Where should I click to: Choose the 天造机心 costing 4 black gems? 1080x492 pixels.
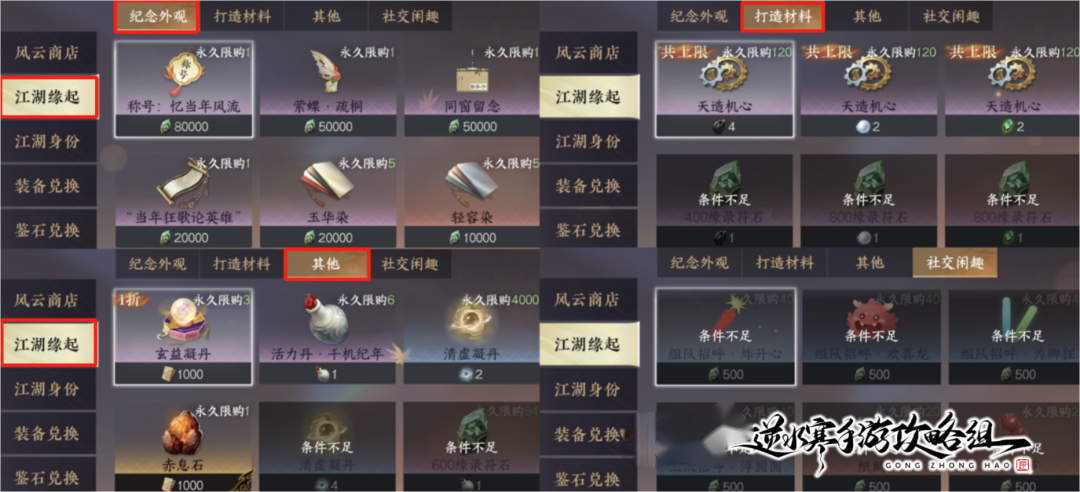point(724,89)
